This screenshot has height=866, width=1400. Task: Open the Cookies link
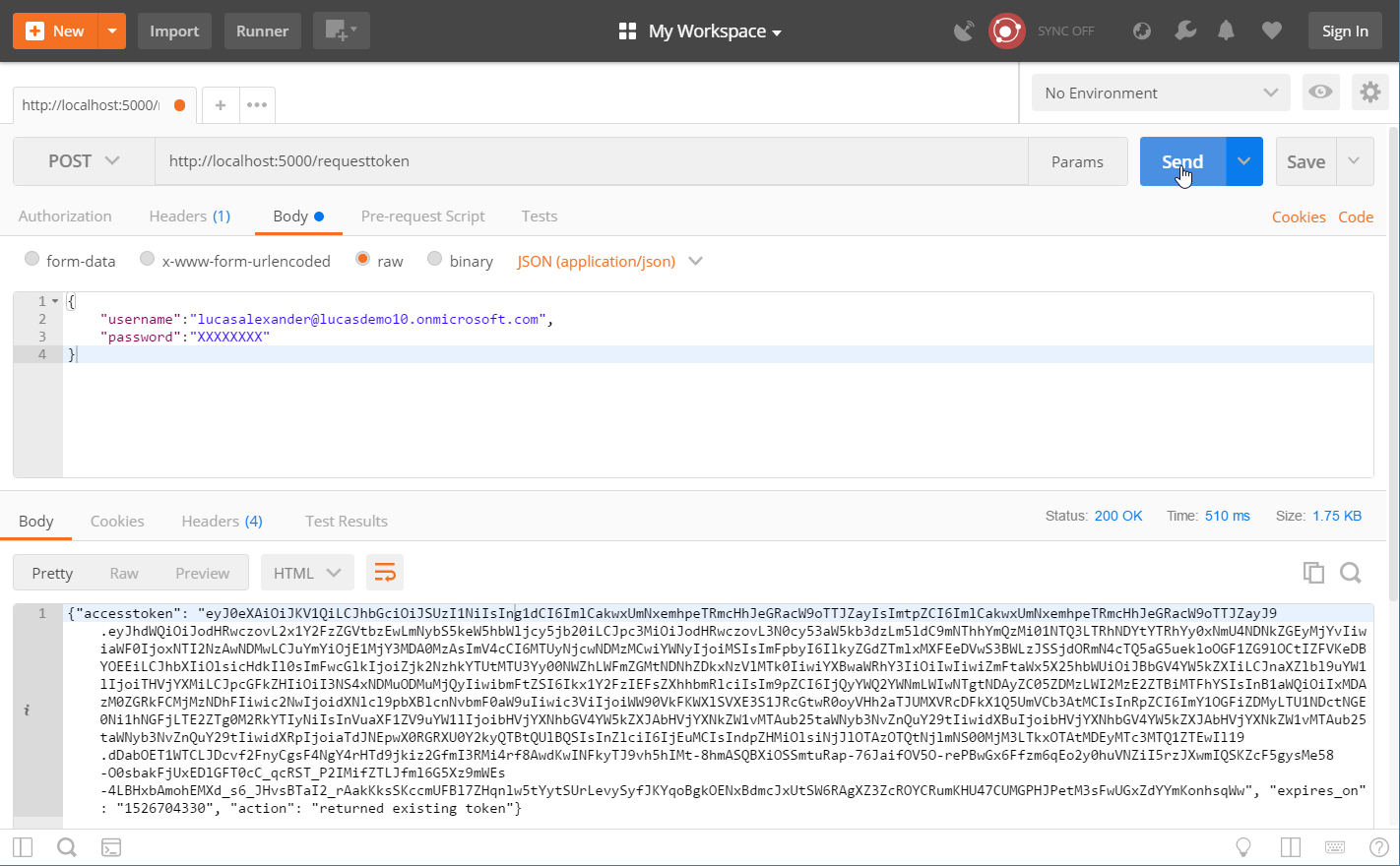coord(1299,217)
